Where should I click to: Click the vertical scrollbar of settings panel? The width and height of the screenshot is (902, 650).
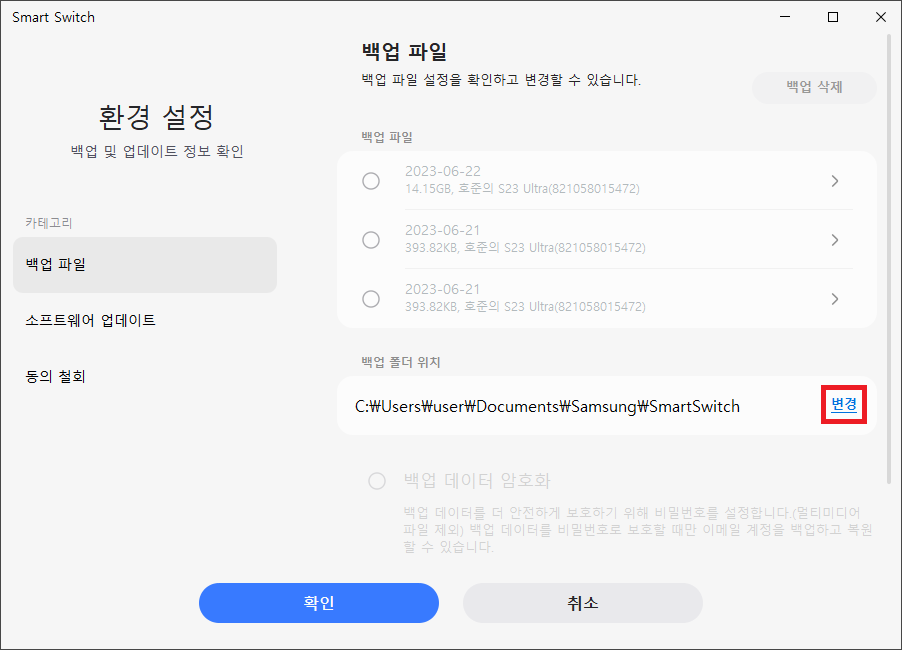(889, 259)
